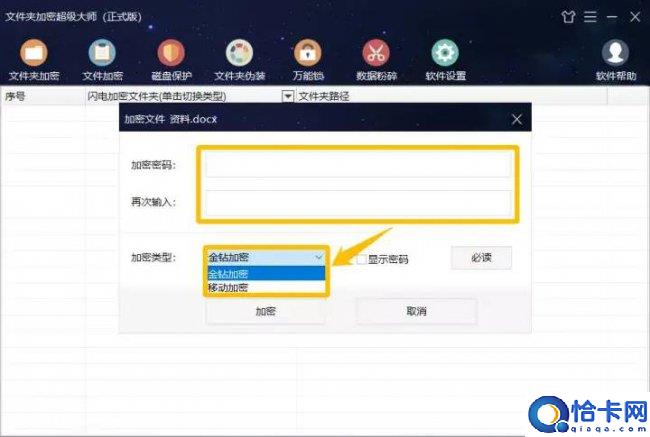Open the 闪电加密文件夹 type switch dropdown arrow
The width and height of the screenshot is (650, 437).
tap(288, 97)
